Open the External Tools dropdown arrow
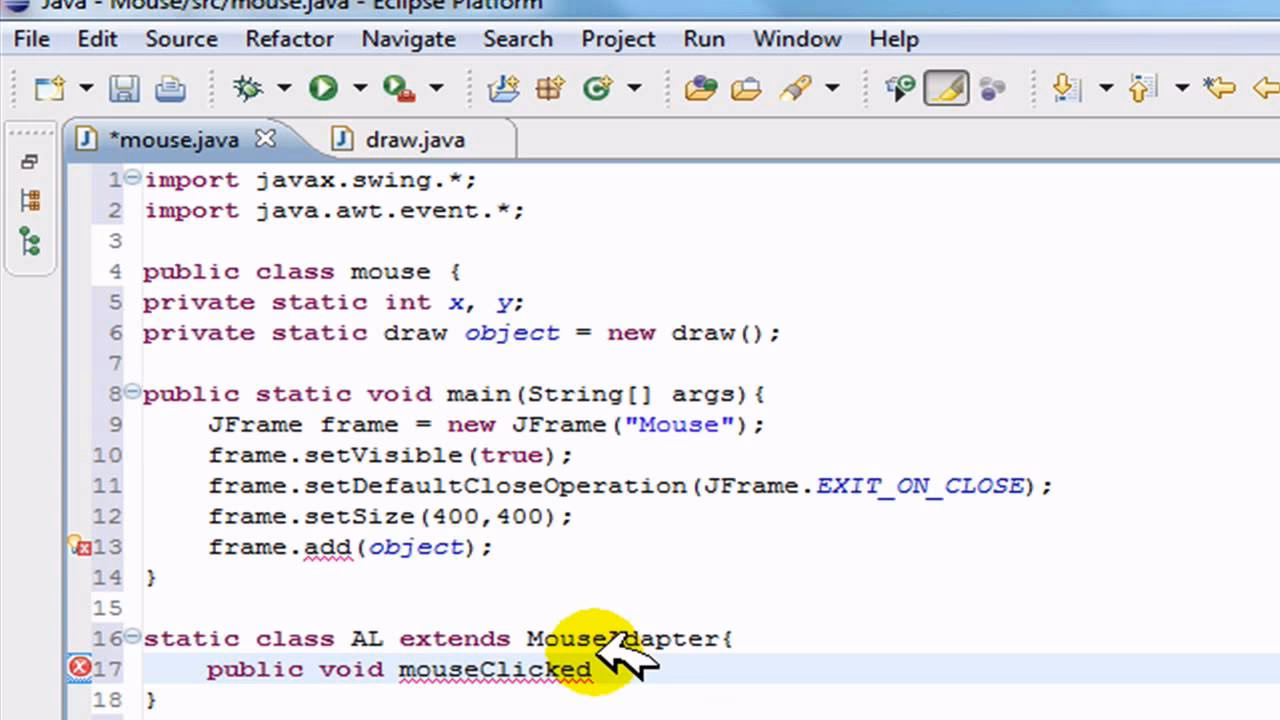The image size is (1280, 720). [436, 88]
